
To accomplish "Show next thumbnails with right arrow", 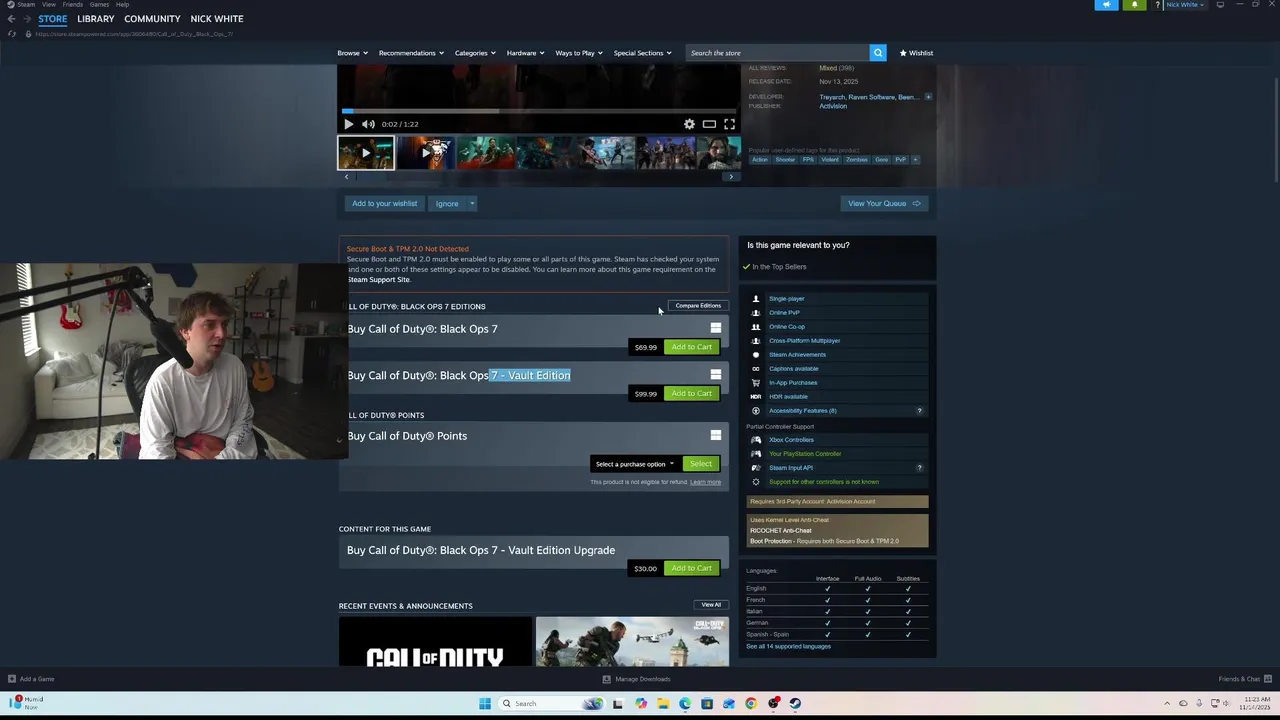I will tap(731, 177).
